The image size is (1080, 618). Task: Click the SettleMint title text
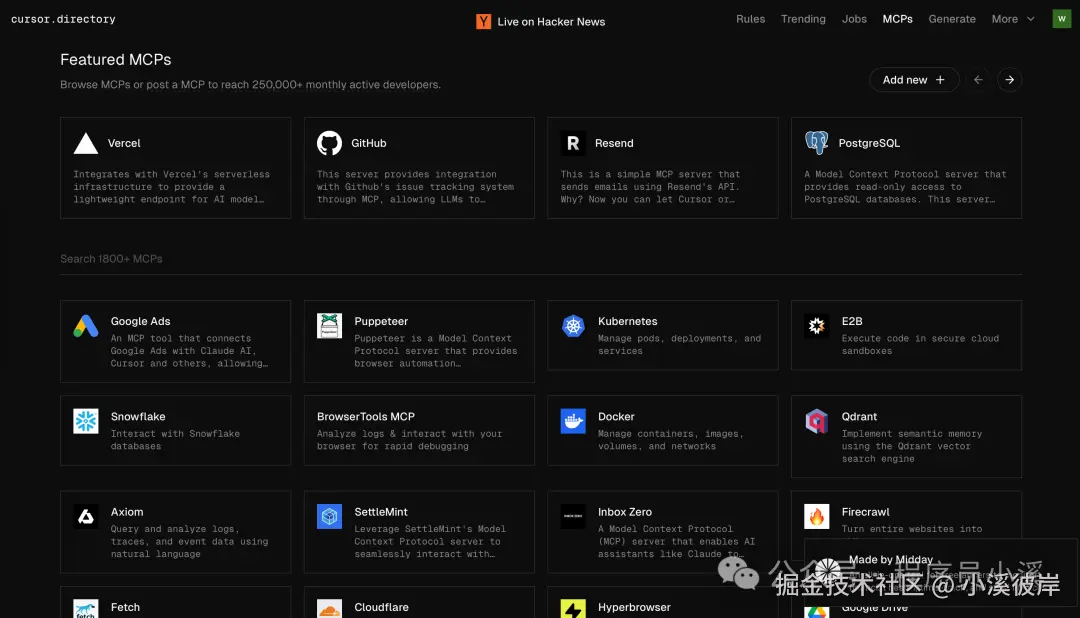click(381, 512)
